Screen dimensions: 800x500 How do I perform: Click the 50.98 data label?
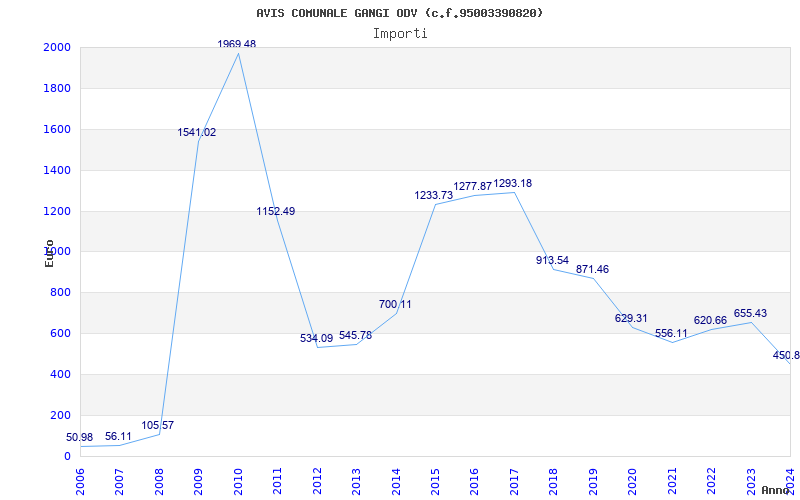pos(80,437)
